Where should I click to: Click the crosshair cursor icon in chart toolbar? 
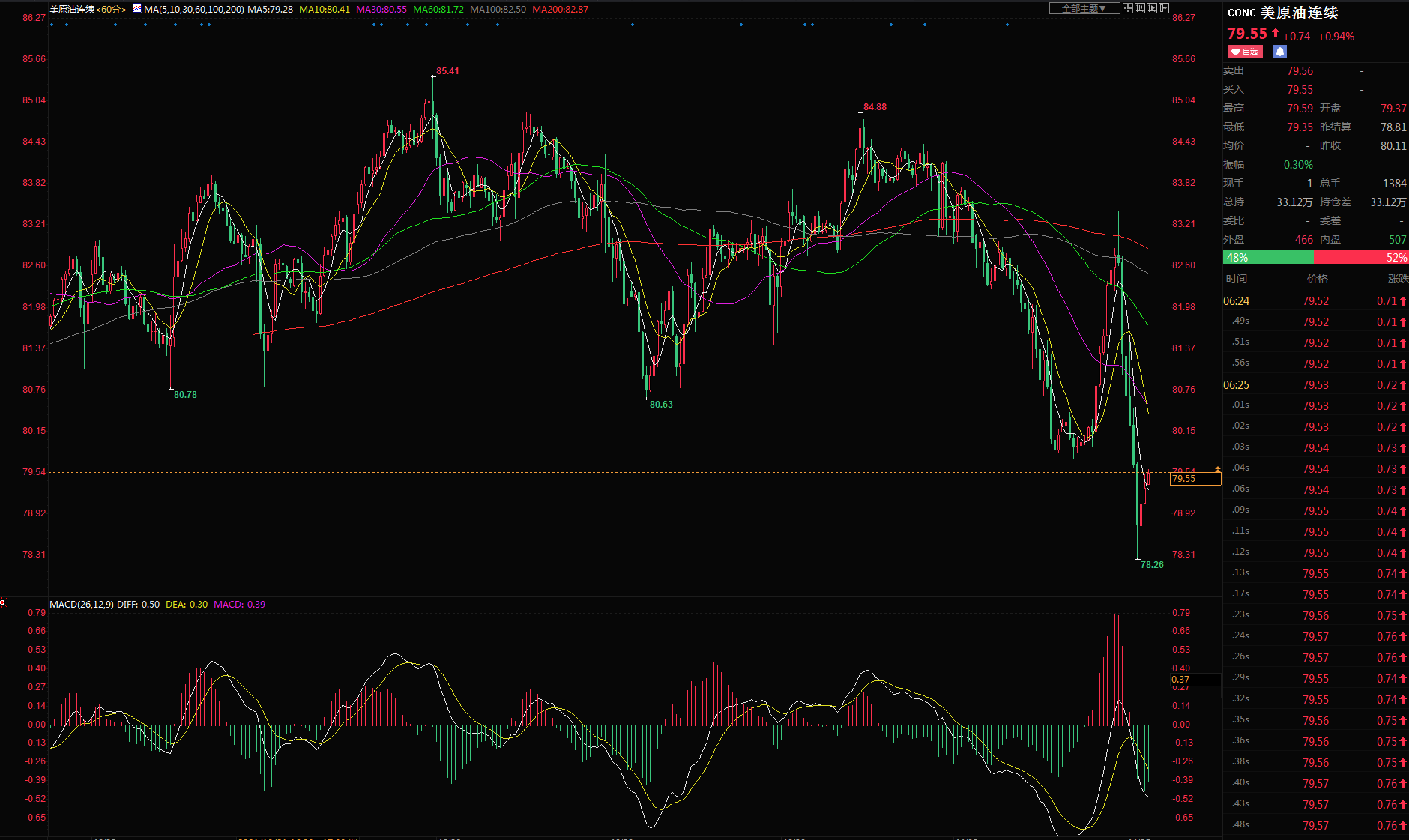(1128, 8)
